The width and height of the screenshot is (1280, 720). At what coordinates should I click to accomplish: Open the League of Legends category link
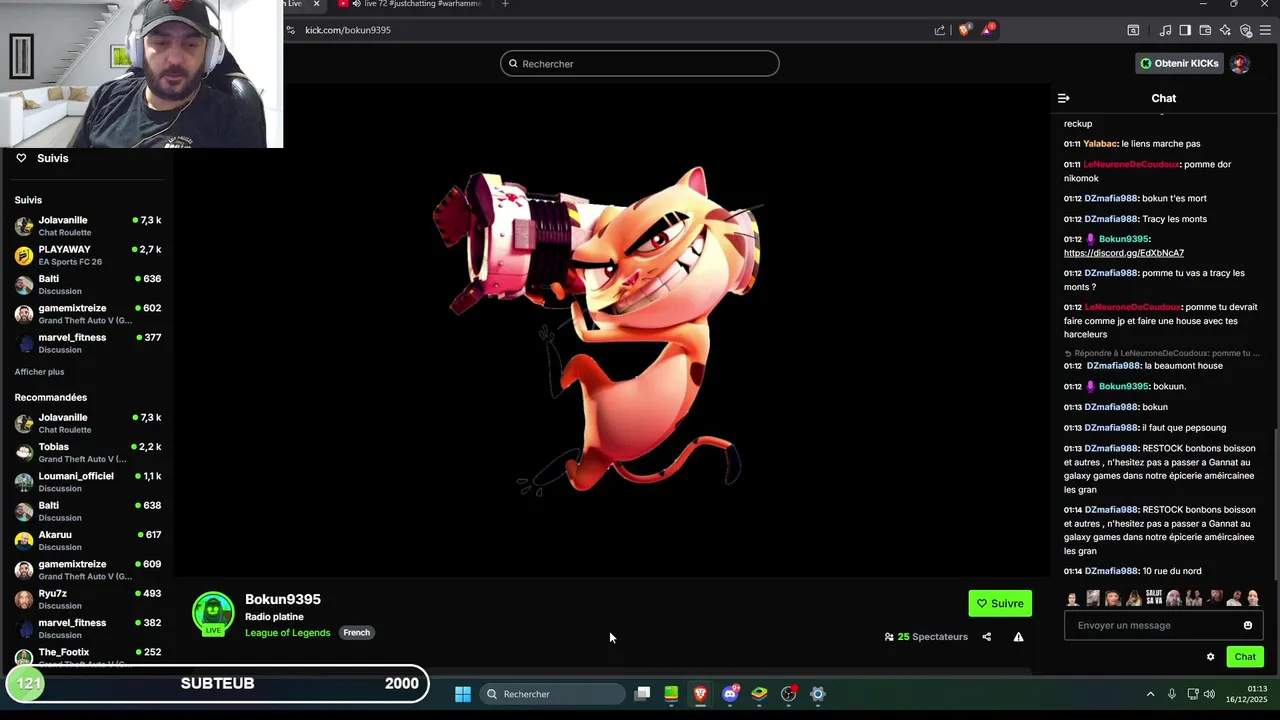click(287, 632)
